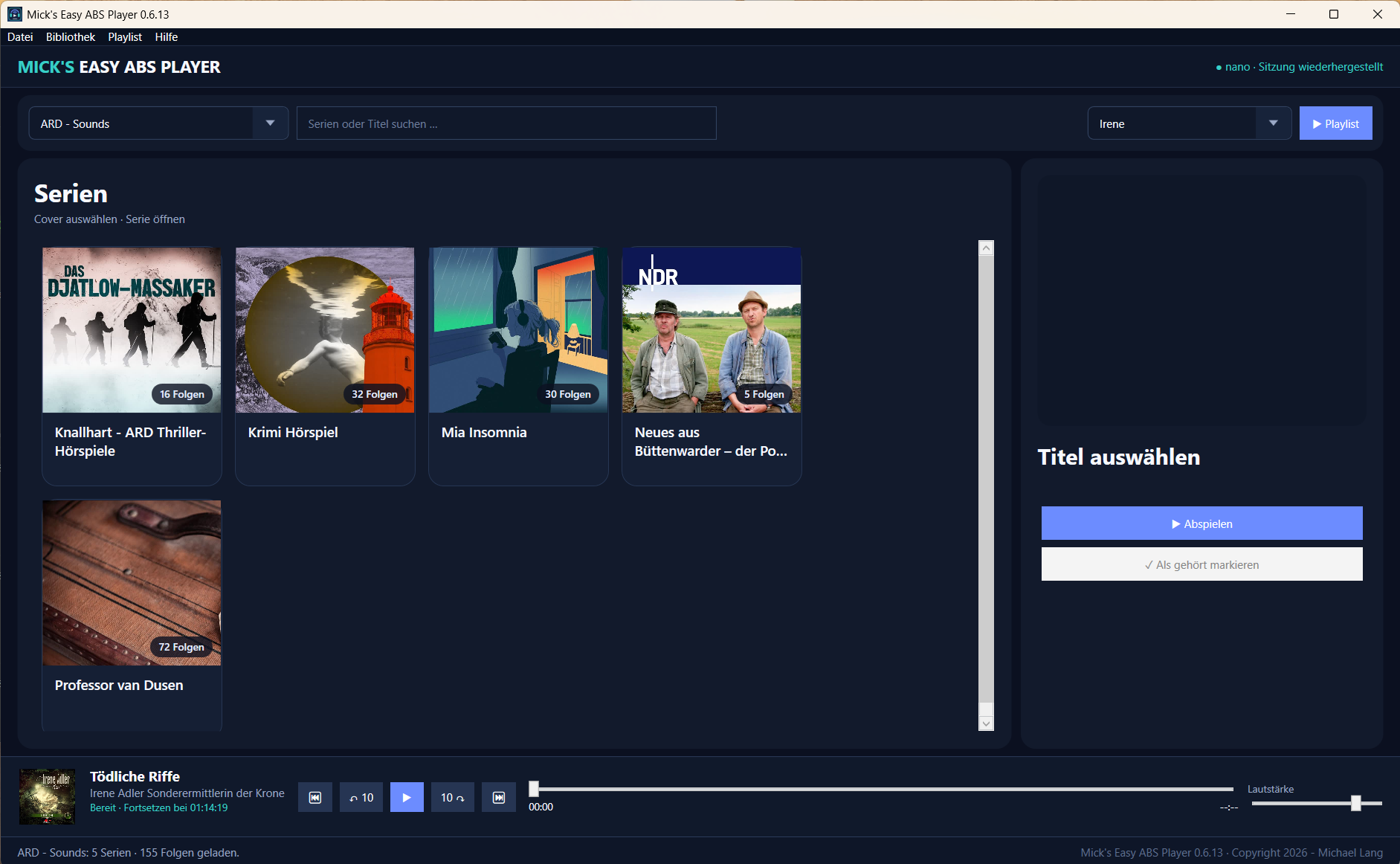Click 'nano · Sitzung wiederhergestellt' status text
Screen dimensions: 1400x864
(1304, 67)
